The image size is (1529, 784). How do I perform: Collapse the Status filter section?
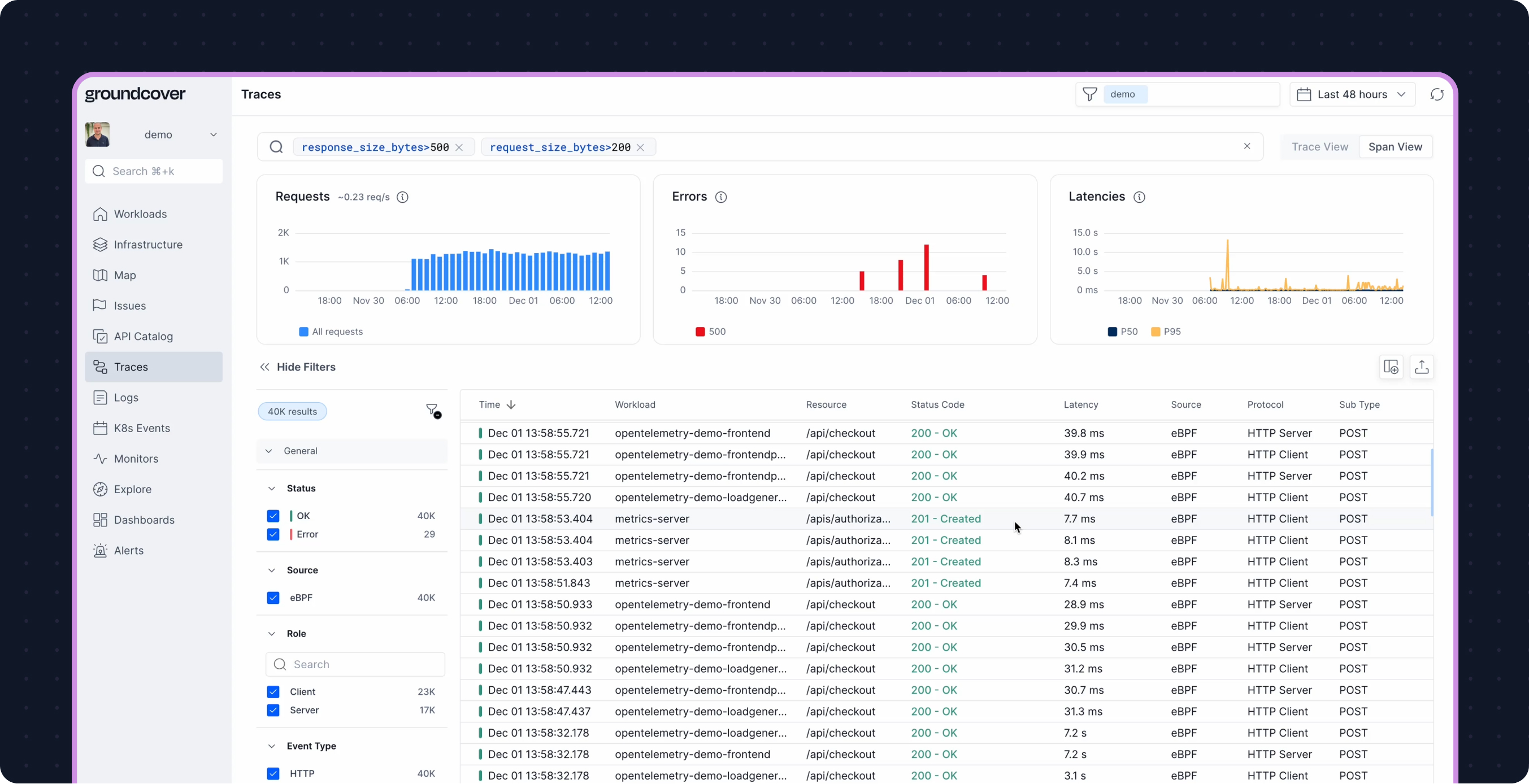click(272, 489)
